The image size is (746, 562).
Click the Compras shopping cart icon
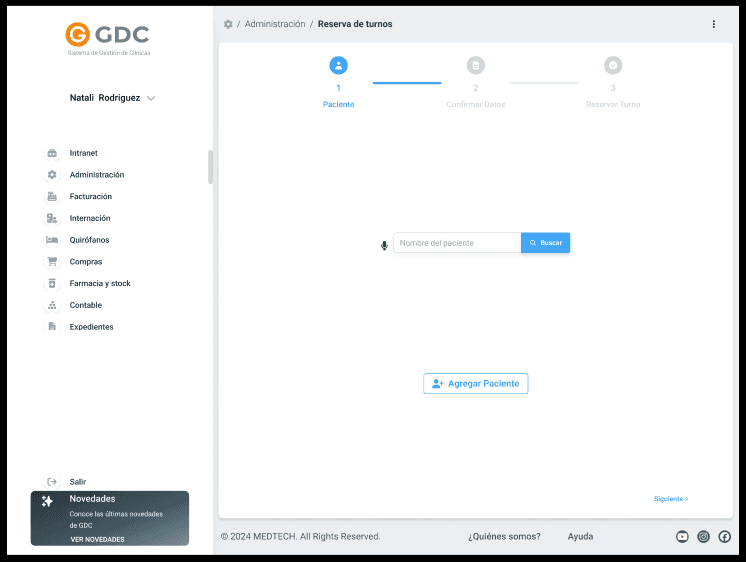(x=52, y=262)
